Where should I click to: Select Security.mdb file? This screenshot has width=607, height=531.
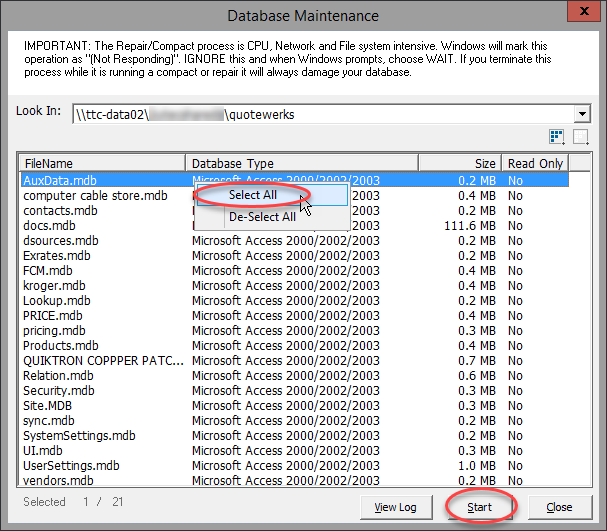click(x=59, y=391)
